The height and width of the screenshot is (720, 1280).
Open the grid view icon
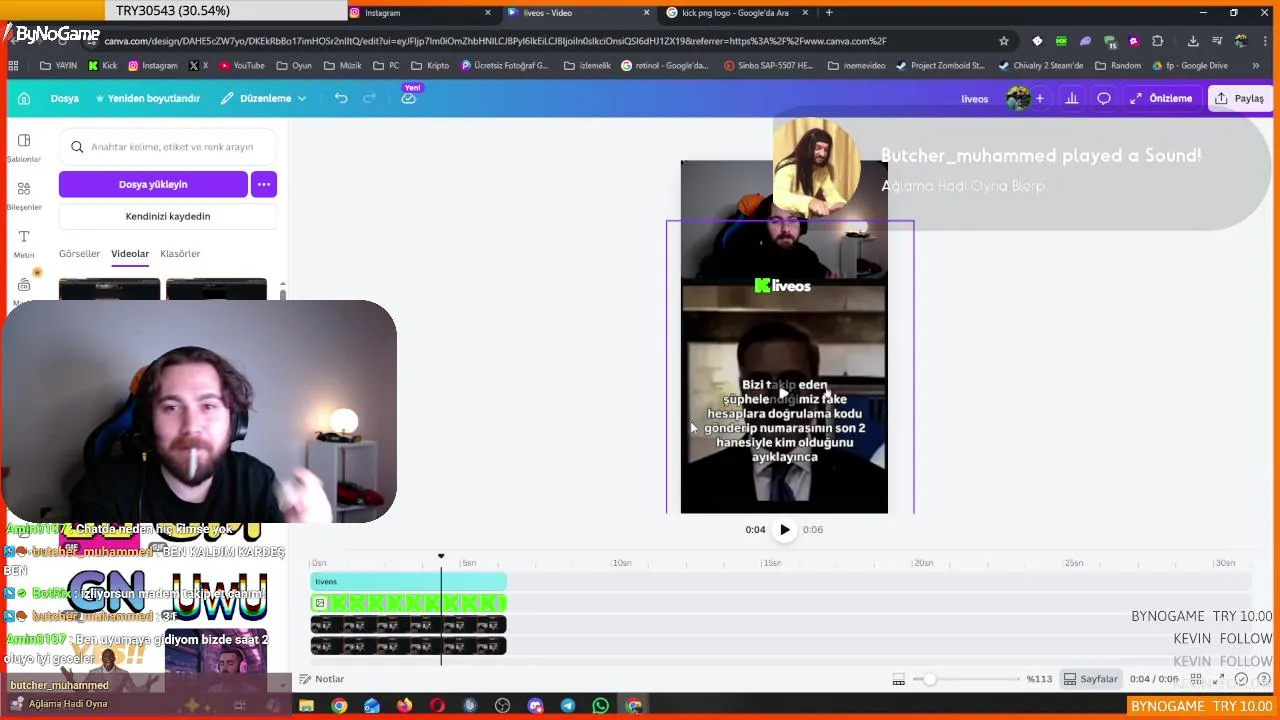coord(1196,679)
